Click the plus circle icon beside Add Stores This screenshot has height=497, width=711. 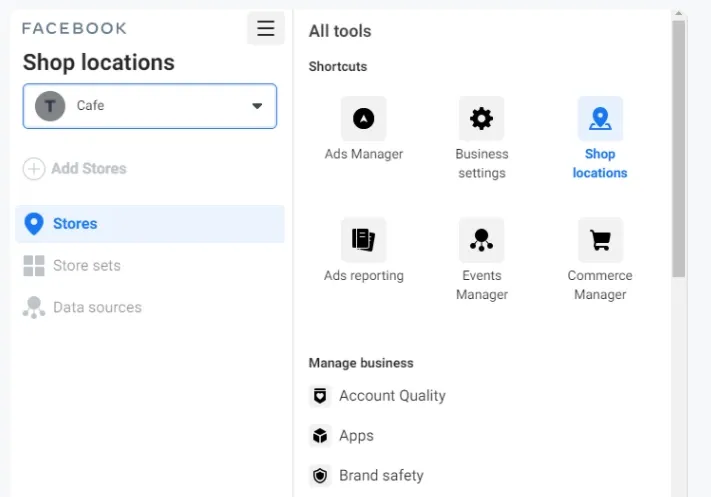pyautogui.click(x=34, y=169)
